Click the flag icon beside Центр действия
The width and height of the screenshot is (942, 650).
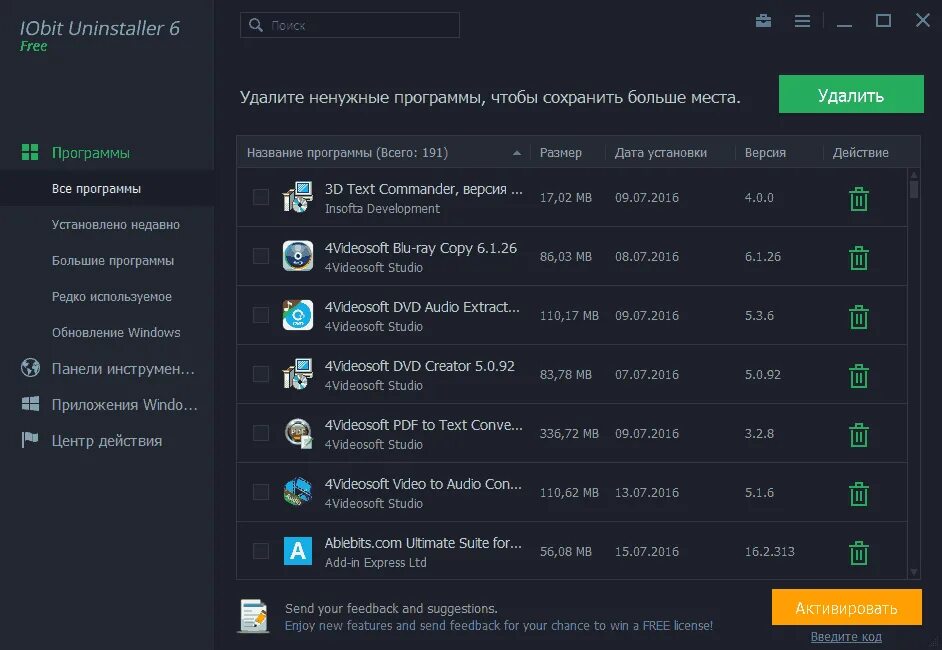click(30, 440)
